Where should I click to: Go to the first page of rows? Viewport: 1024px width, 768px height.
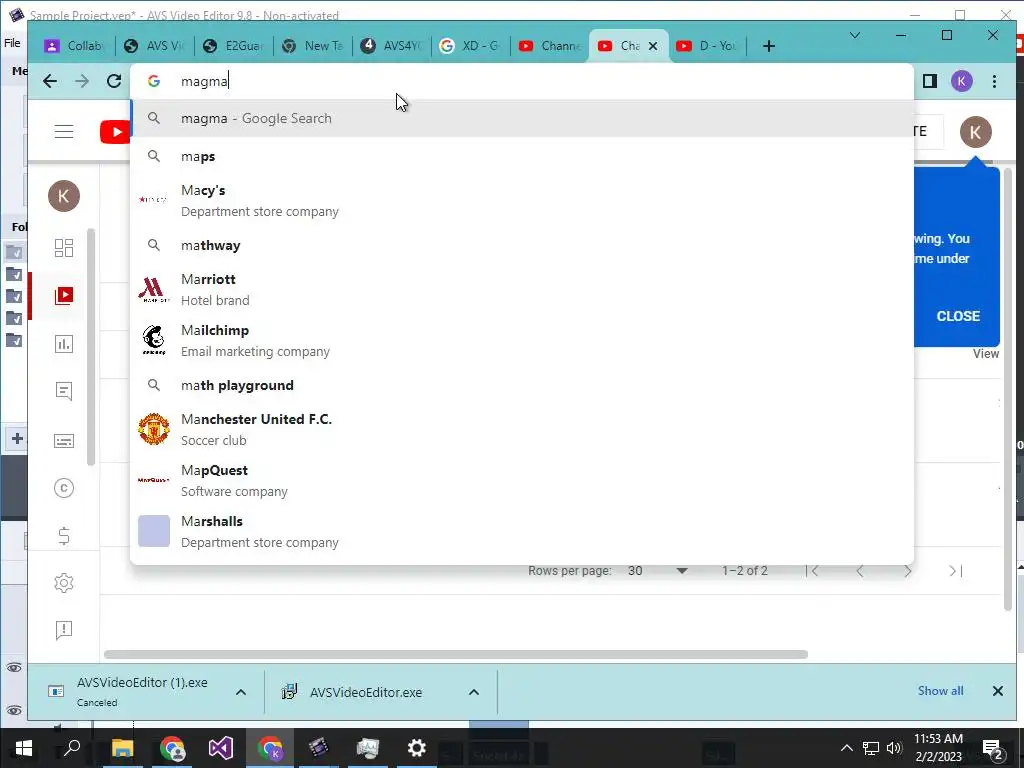[814, 571]
